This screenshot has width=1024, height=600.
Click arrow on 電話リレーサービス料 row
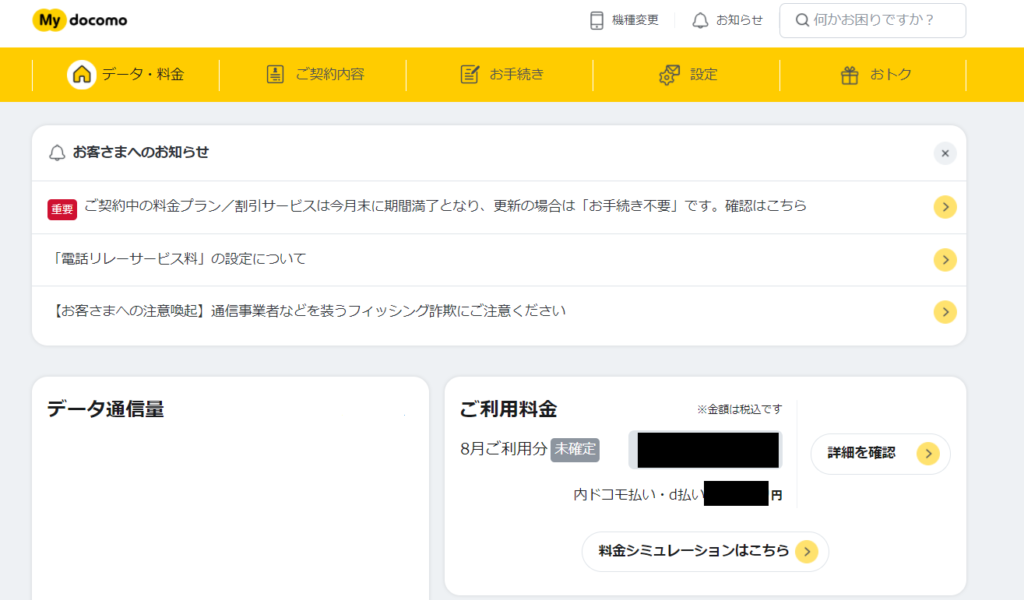click(945, 260)
